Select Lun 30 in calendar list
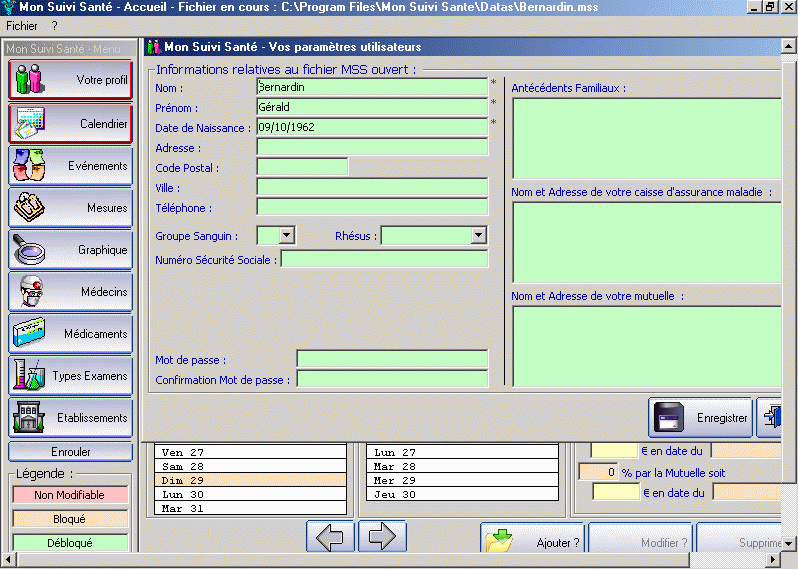This screenshot has width=798, height=569. pyautogui.click(x=250, y=494)
